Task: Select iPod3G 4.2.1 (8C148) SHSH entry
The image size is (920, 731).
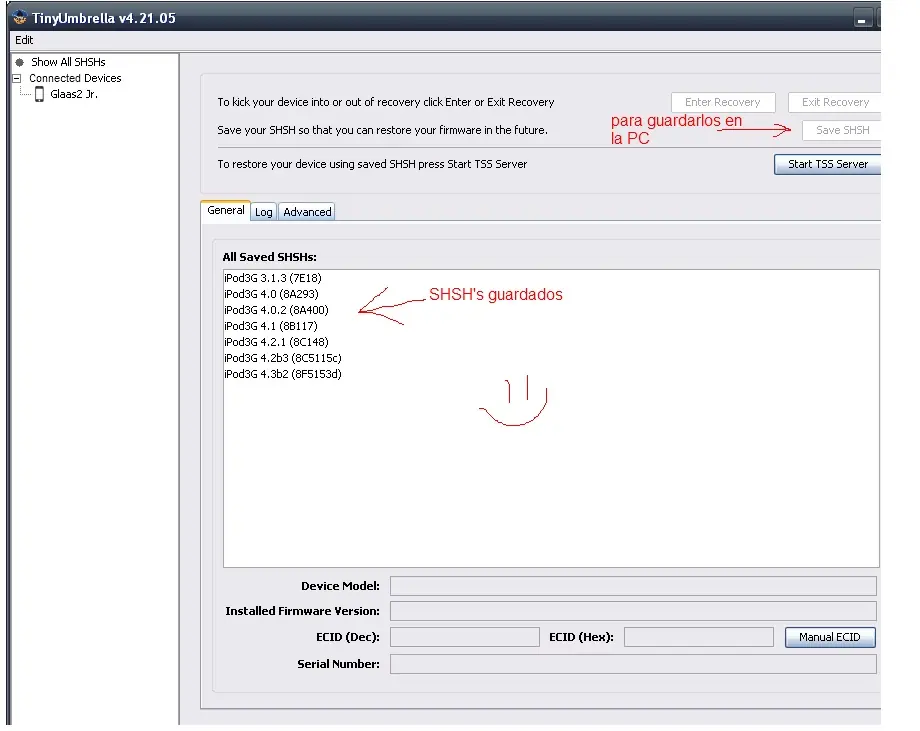Action: (x=276, y=341)
